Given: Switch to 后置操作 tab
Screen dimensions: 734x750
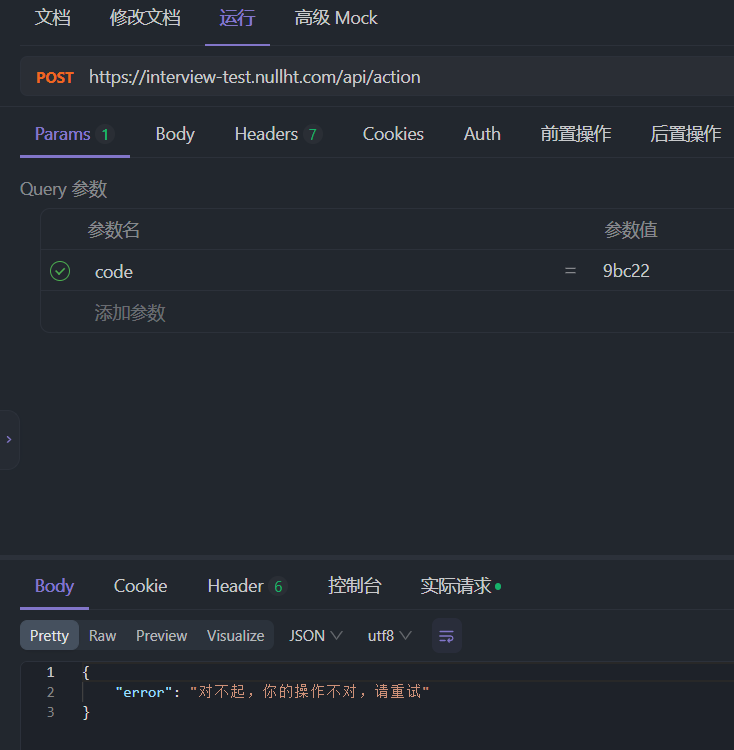Looking at the screenshot, I should 685,134.
